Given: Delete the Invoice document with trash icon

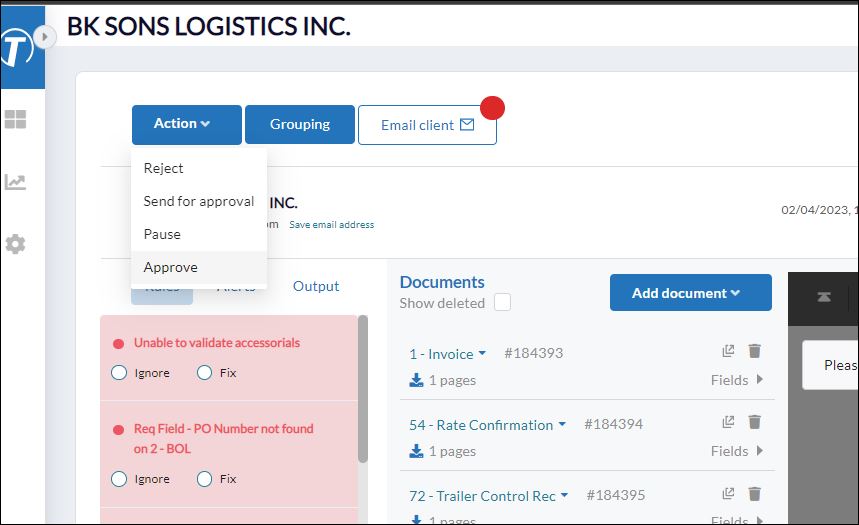Looking at the screenshot, I should 755,351.
